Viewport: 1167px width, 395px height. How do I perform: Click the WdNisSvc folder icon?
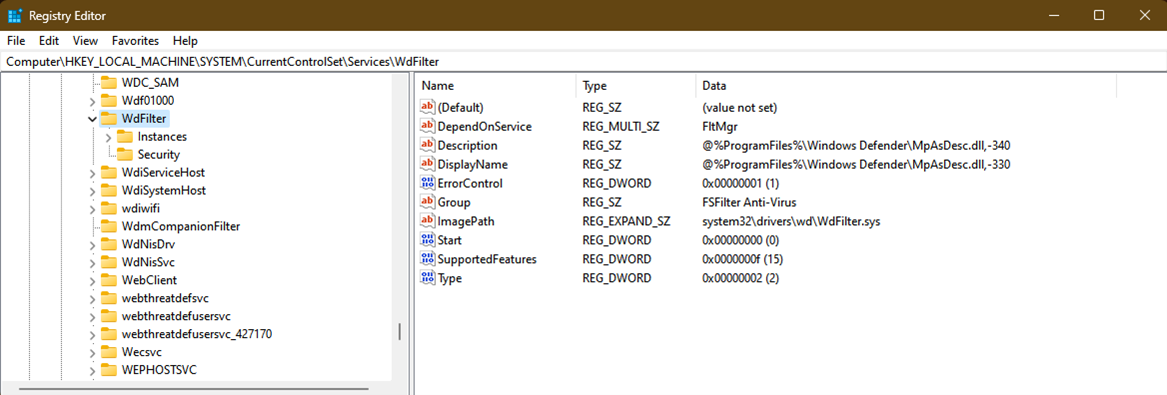pos(109,262)
